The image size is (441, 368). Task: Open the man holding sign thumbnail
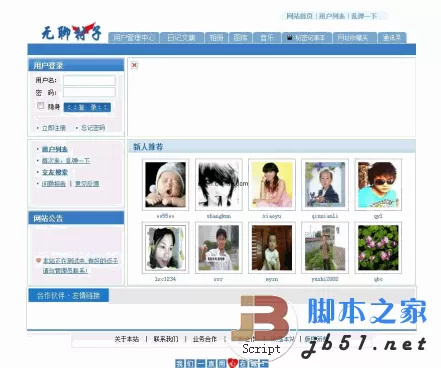click(x=219, y=248)
